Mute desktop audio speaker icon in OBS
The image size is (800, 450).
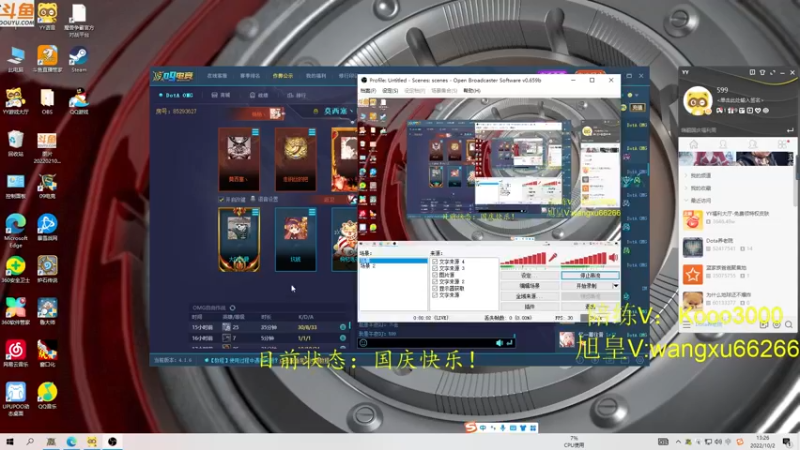coord(613,257)
